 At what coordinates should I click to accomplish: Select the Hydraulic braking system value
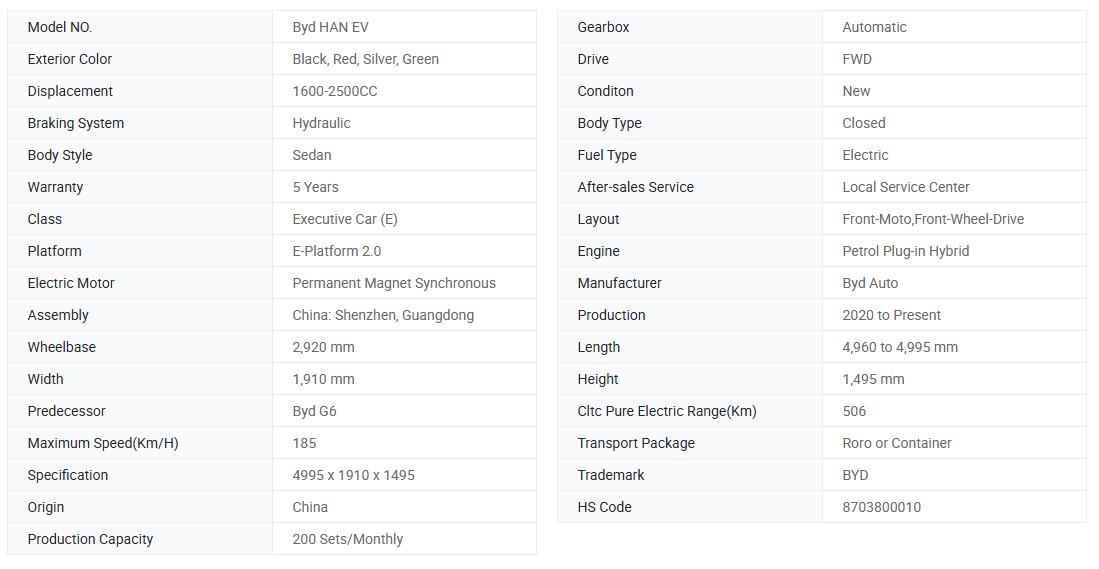pos(321,123)
